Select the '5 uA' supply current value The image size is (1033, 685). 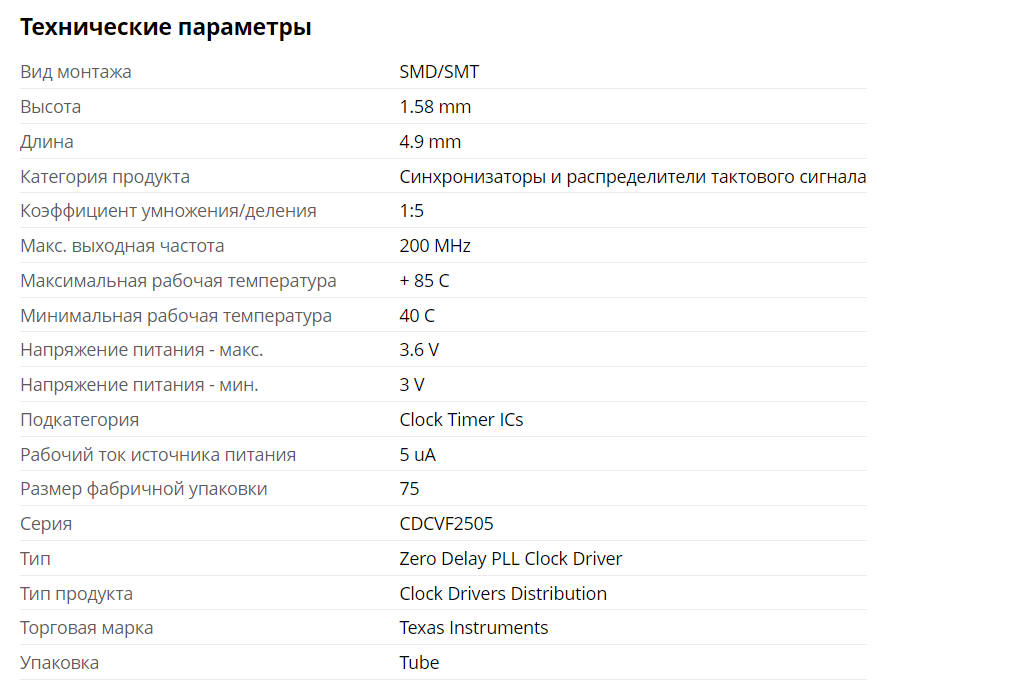pos(417,455)
